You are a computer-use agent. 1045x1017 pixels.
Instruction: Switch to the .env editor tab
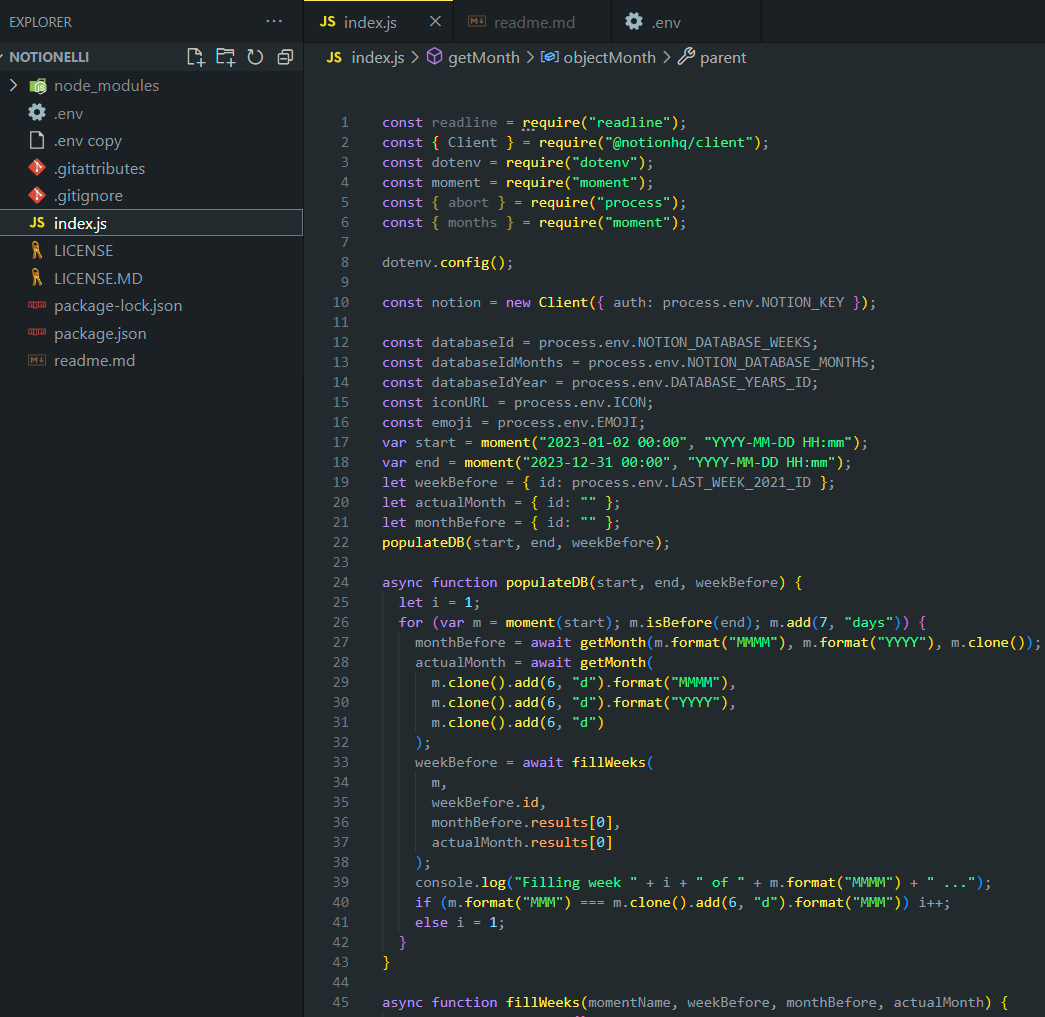(666, 22)
